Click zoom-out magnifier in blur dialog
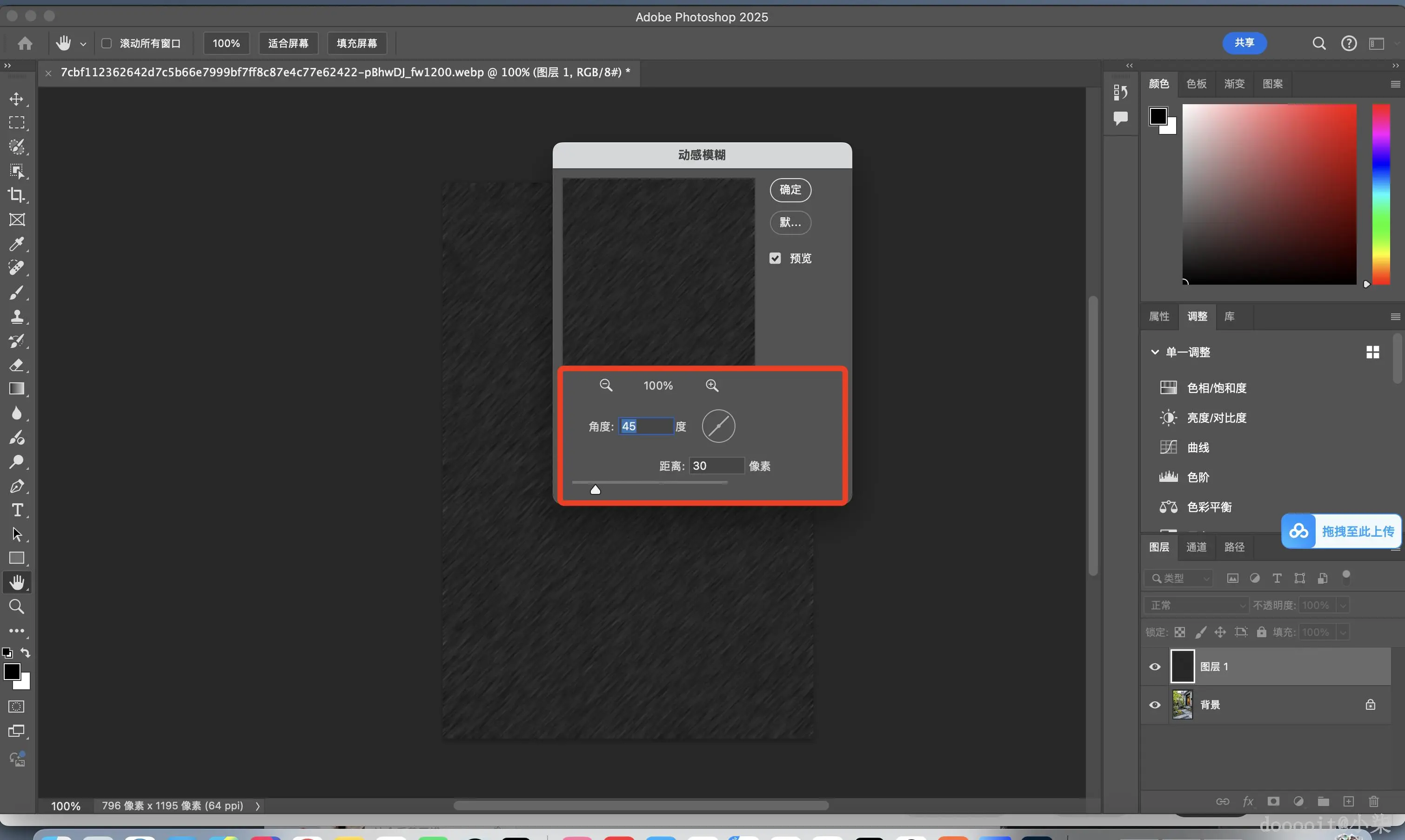 (x=606, y=386)
